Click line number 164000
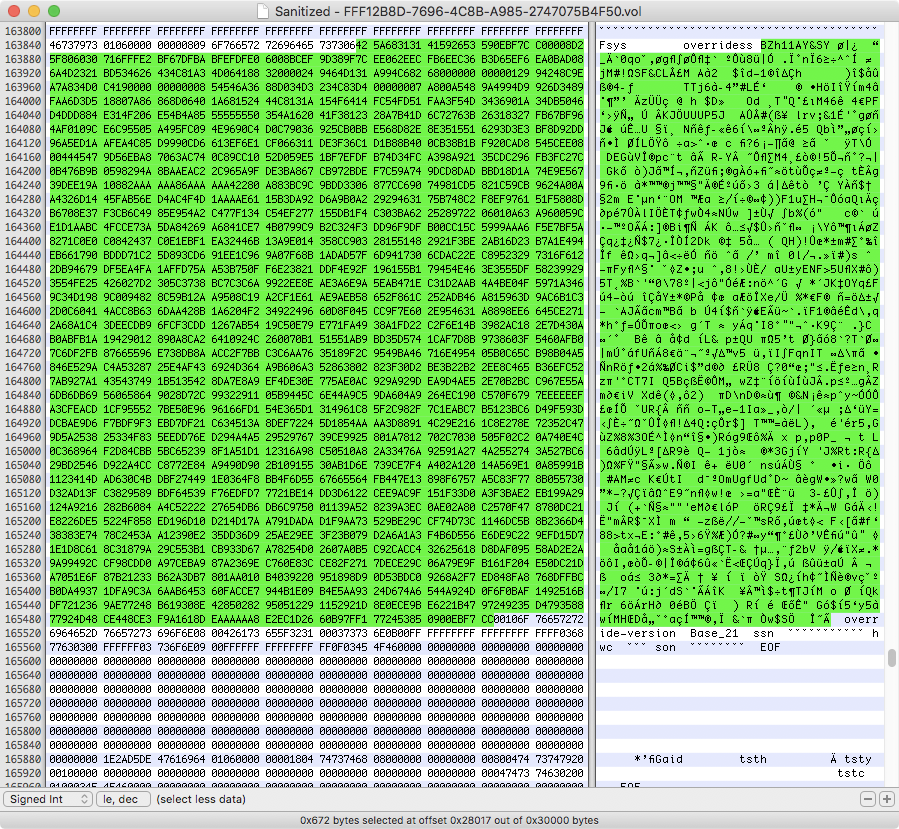 point(23,101)
